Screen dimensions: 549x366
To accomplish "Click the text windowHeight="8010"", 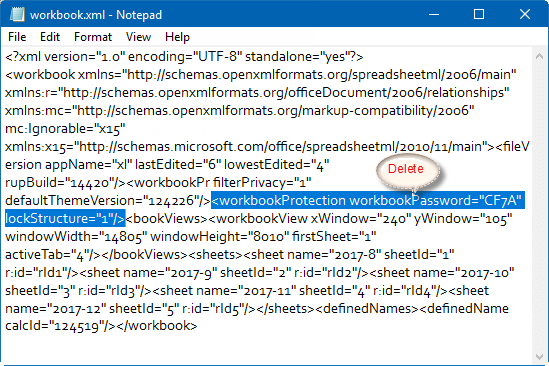I will pos(219,236).
